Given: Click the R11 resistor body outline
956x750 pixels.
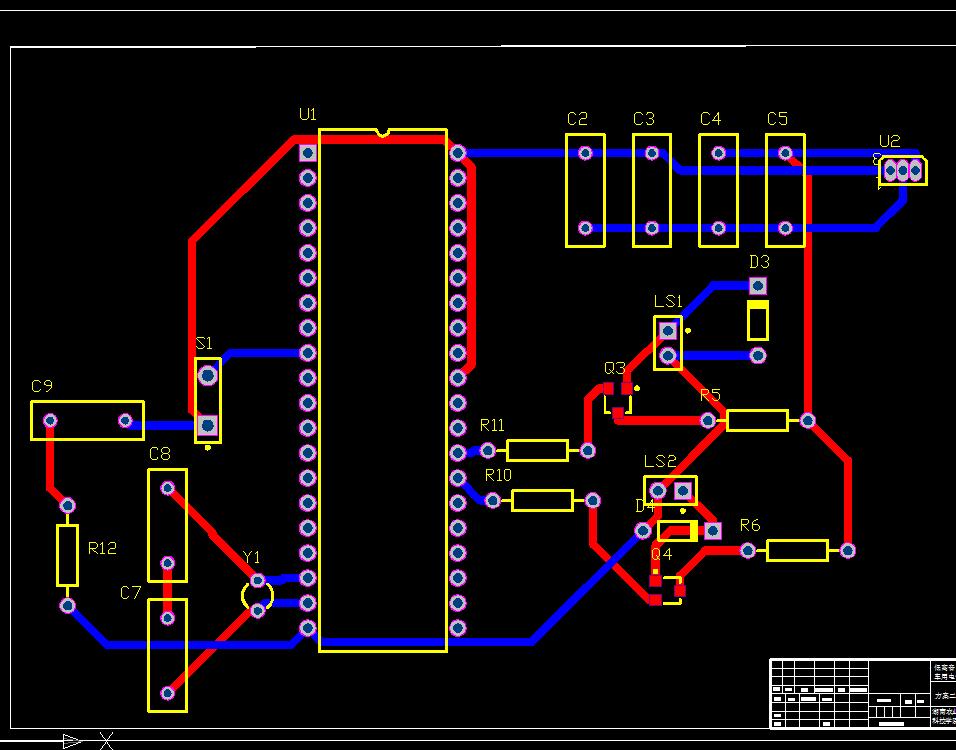Looking at the screenshot, I should pos(537,451).
